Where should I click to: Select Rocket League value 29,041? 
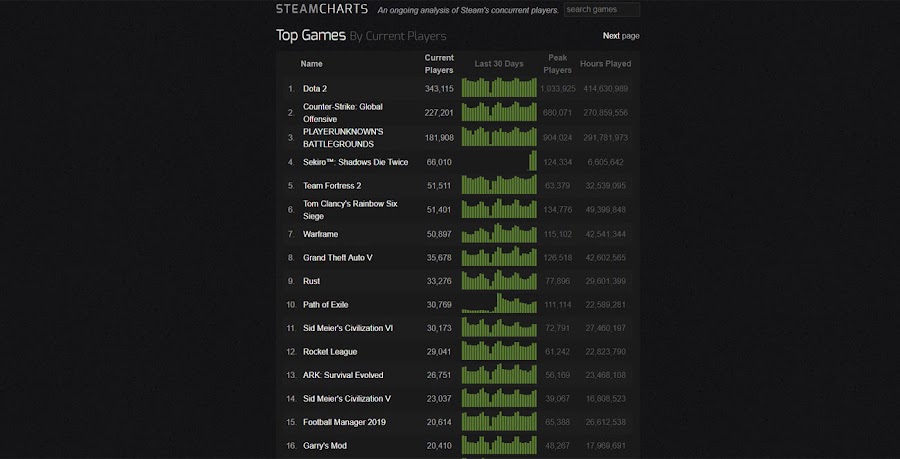tap(439, 352)
